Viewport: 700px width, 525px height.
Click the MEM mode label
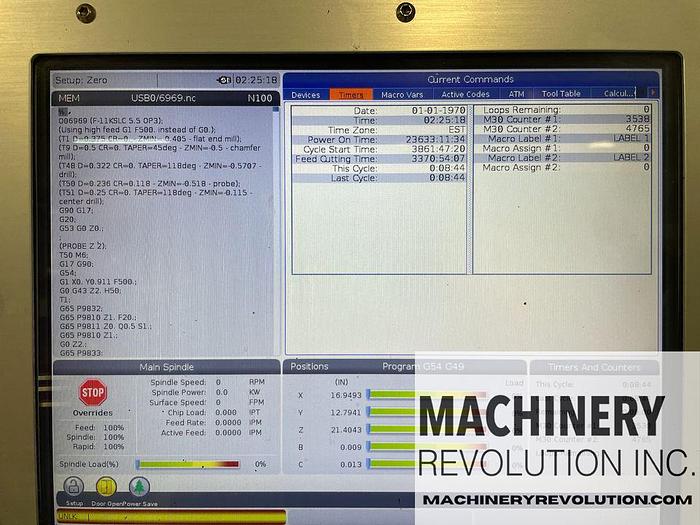point(69,98)
